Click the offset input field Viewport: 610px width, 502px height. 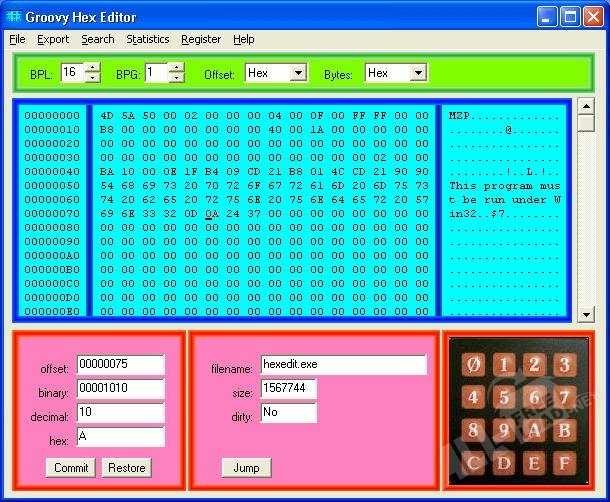120,364
